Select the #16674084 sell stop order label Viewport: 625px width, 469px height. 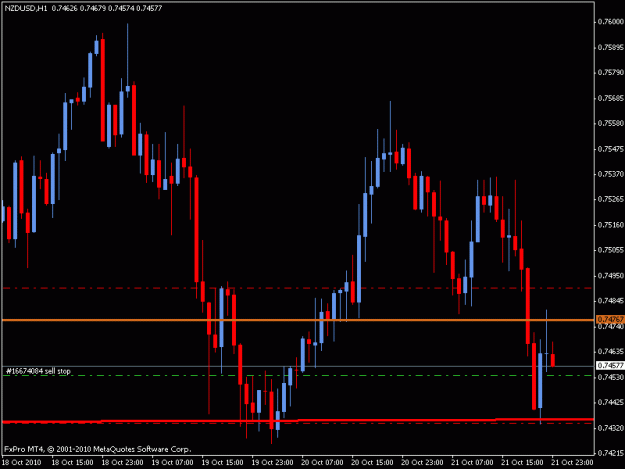click(x=38, y=371)
